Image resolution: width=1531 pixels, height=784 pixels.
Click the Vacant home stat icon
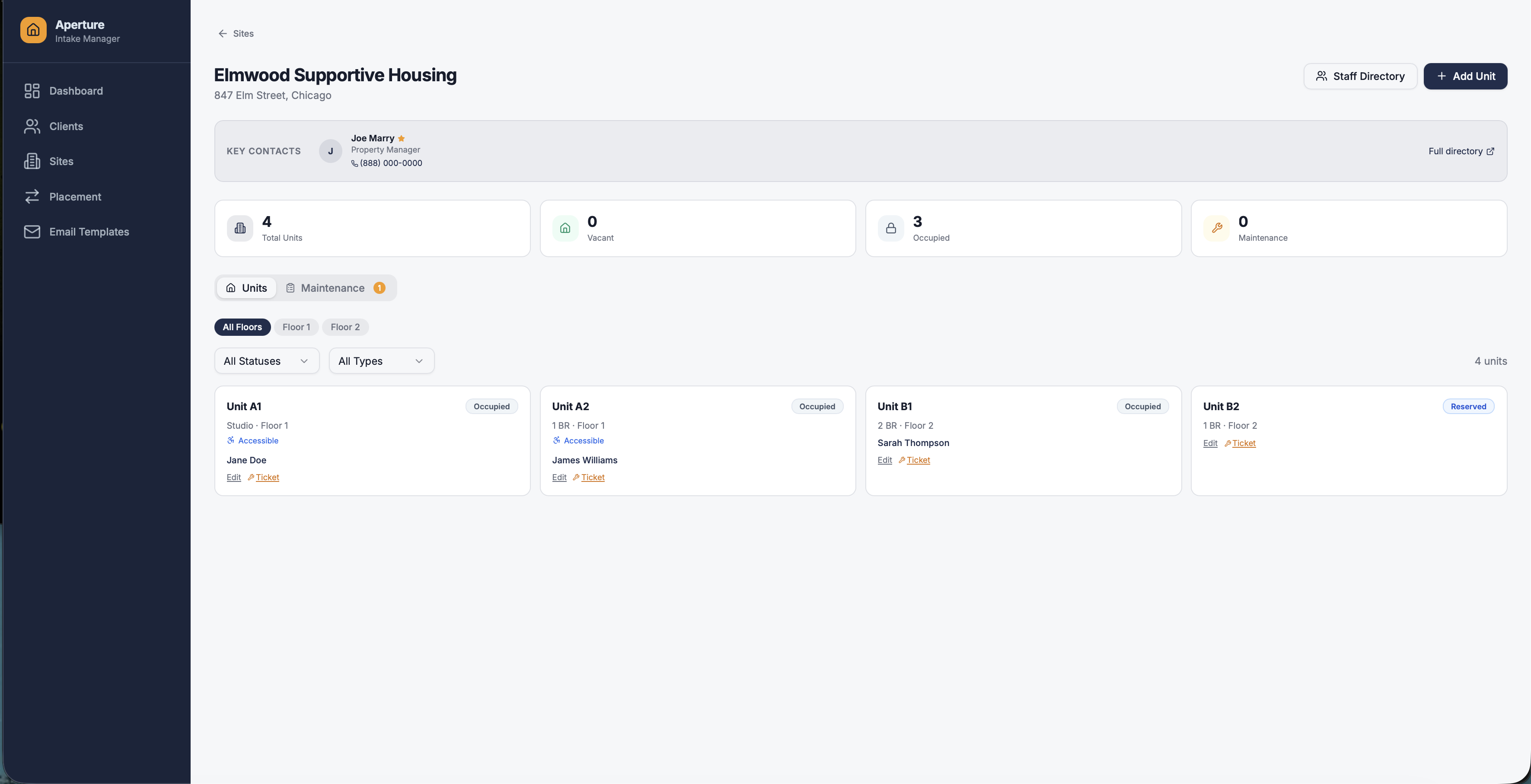point(565,228)
